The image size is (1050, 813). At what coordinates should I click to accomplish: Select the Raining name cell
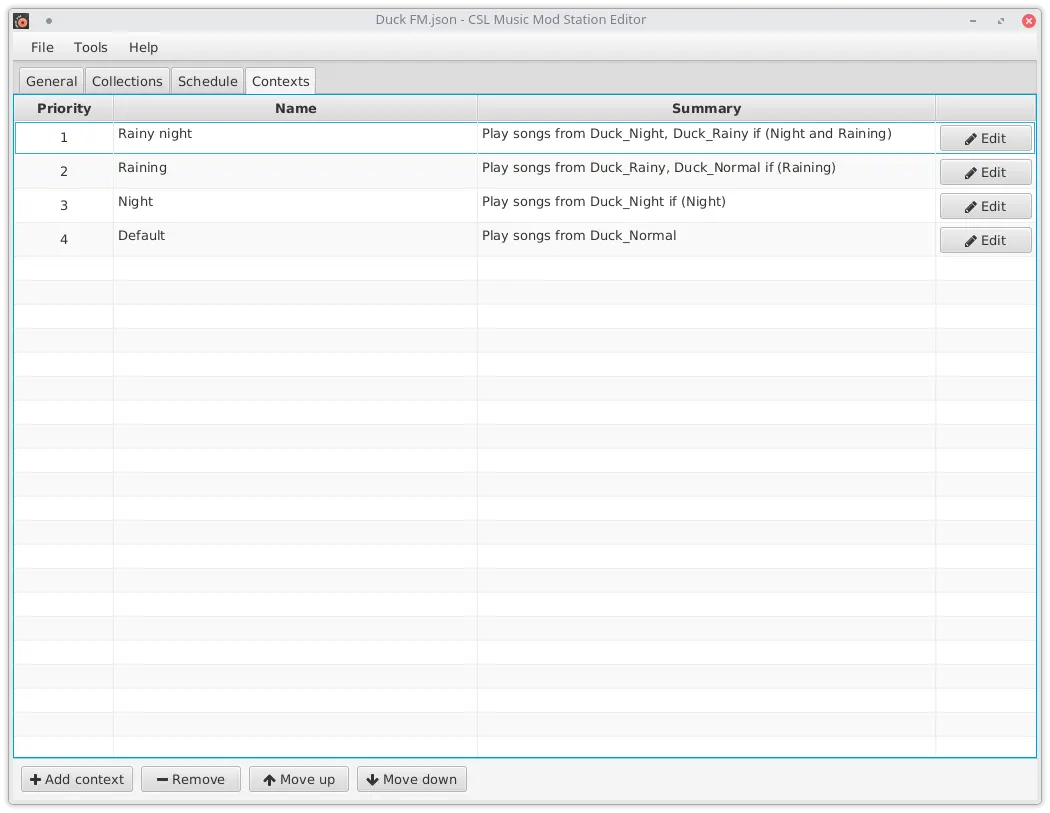point(295,172)
